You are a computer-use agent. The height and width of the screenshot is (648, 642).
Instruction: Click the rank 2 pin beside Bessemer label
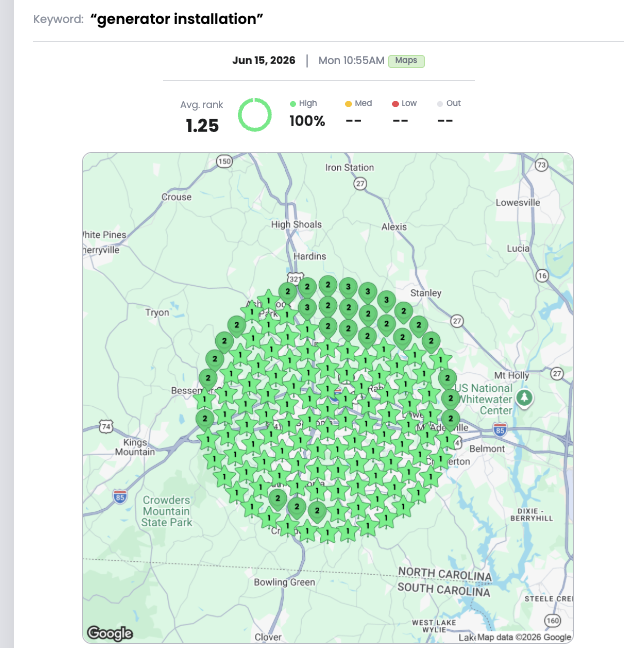(x=208, y=379)
